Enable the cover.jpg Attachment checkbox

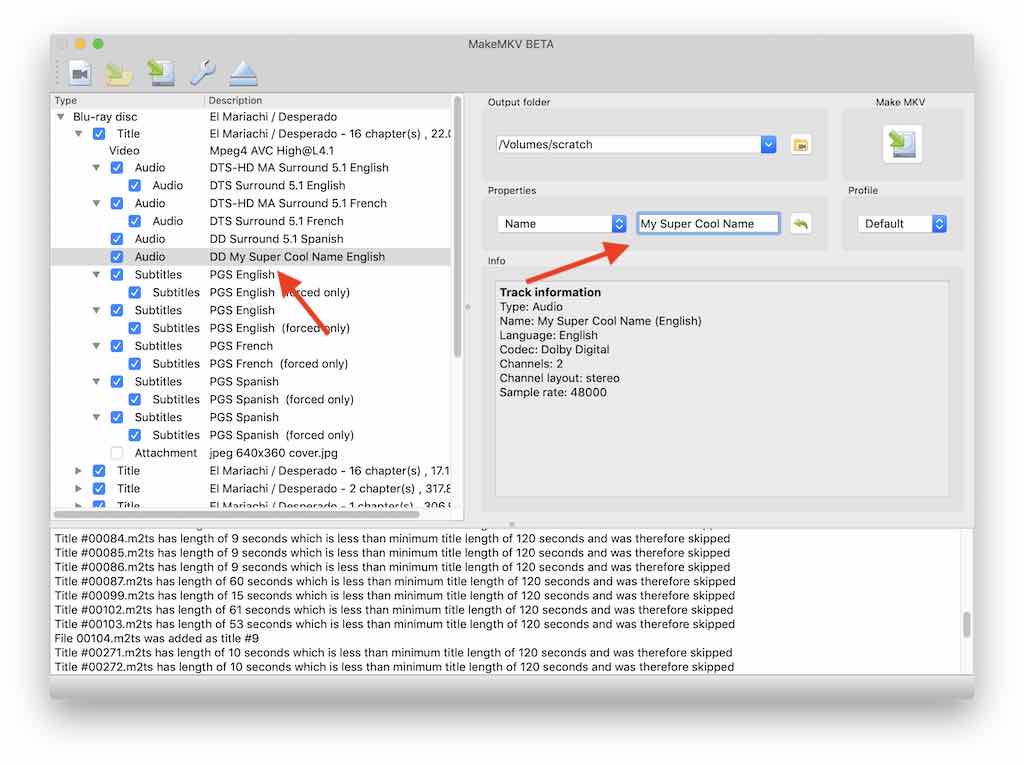(x=117, y=453)
